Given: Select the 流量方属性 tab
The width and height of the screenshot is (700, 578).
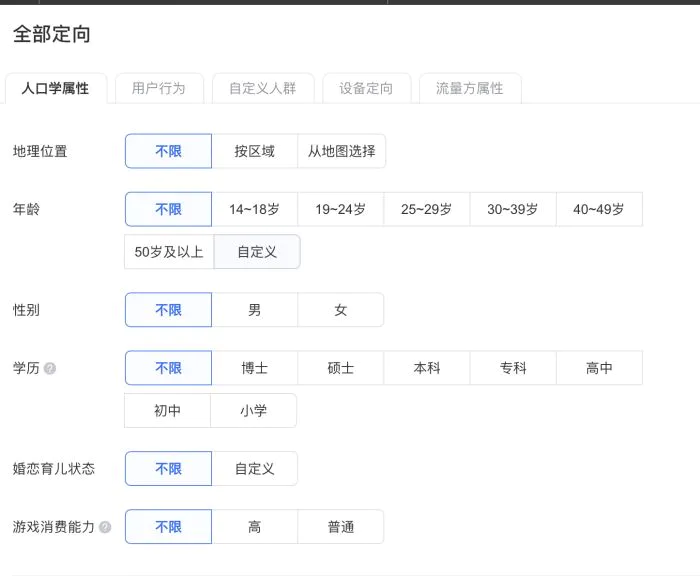Looking at the screenshot, I should point(470,88).
